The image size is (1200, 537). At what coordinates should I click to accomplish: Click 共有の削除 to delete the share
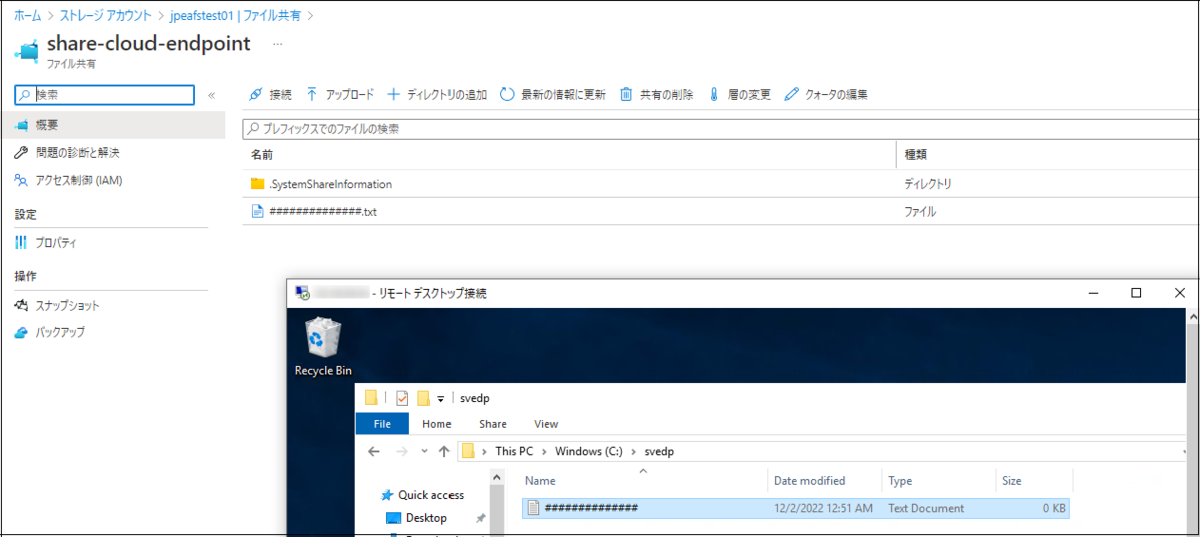pyautogui.click(x=656, y=94)
